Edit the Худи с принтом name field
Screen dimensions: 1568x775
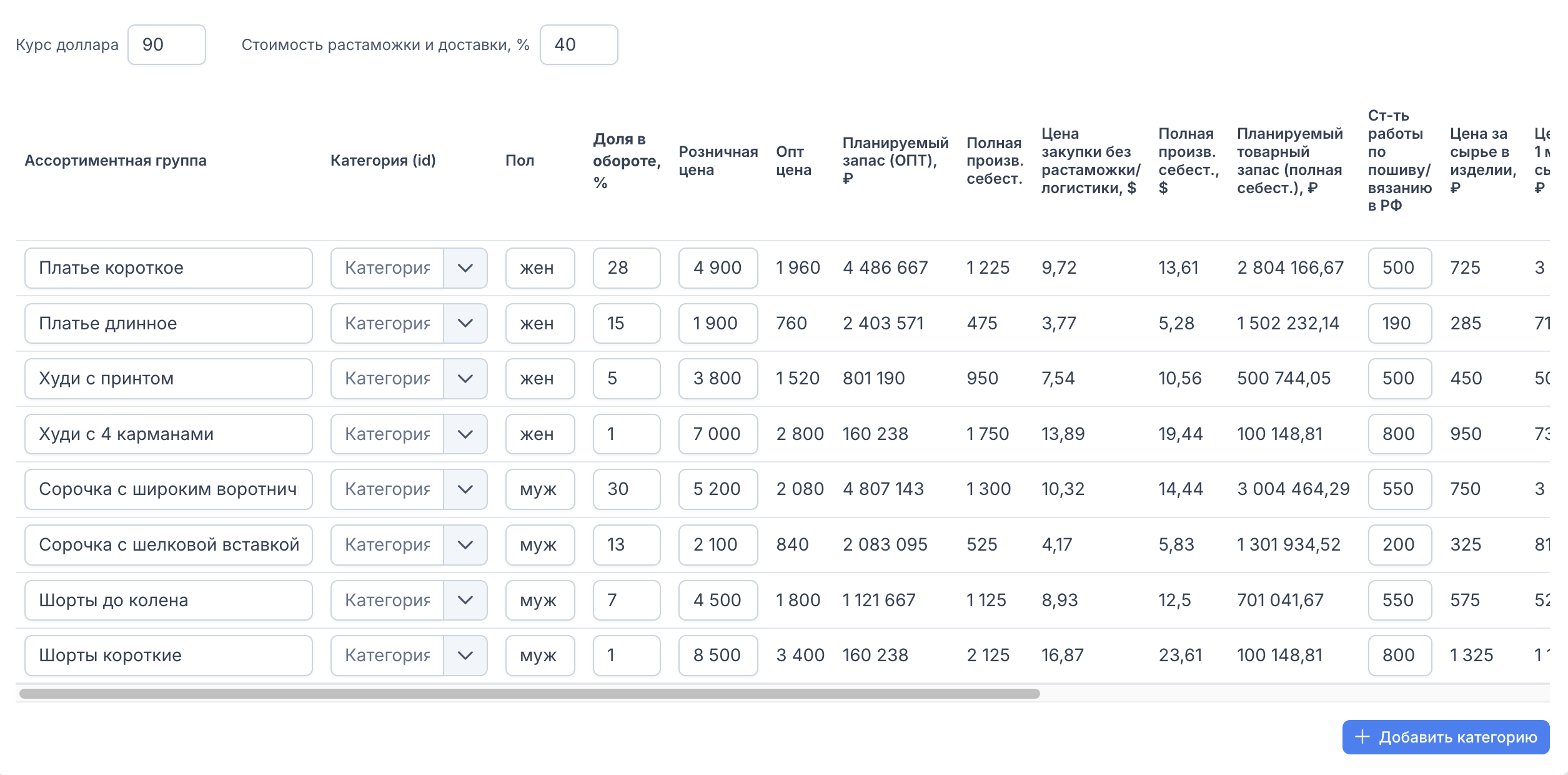(x=169, y=379)
